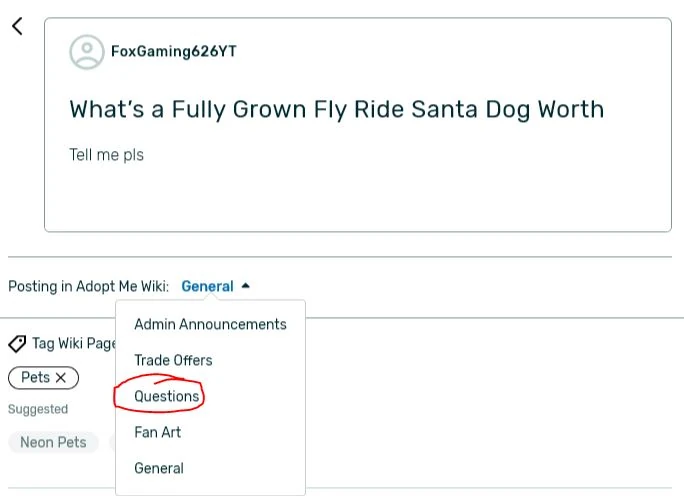The width and height of the screenshot is (684, 500).
Task: Click the tag icon beside Tag Wiki Pages
Action: click(17, 344)
